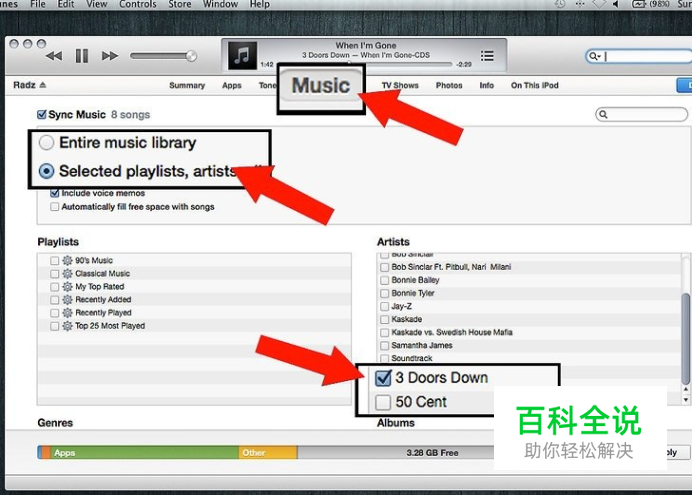
Task: Open the search options magnifier dropdown
Action: [x=594, y=56]
